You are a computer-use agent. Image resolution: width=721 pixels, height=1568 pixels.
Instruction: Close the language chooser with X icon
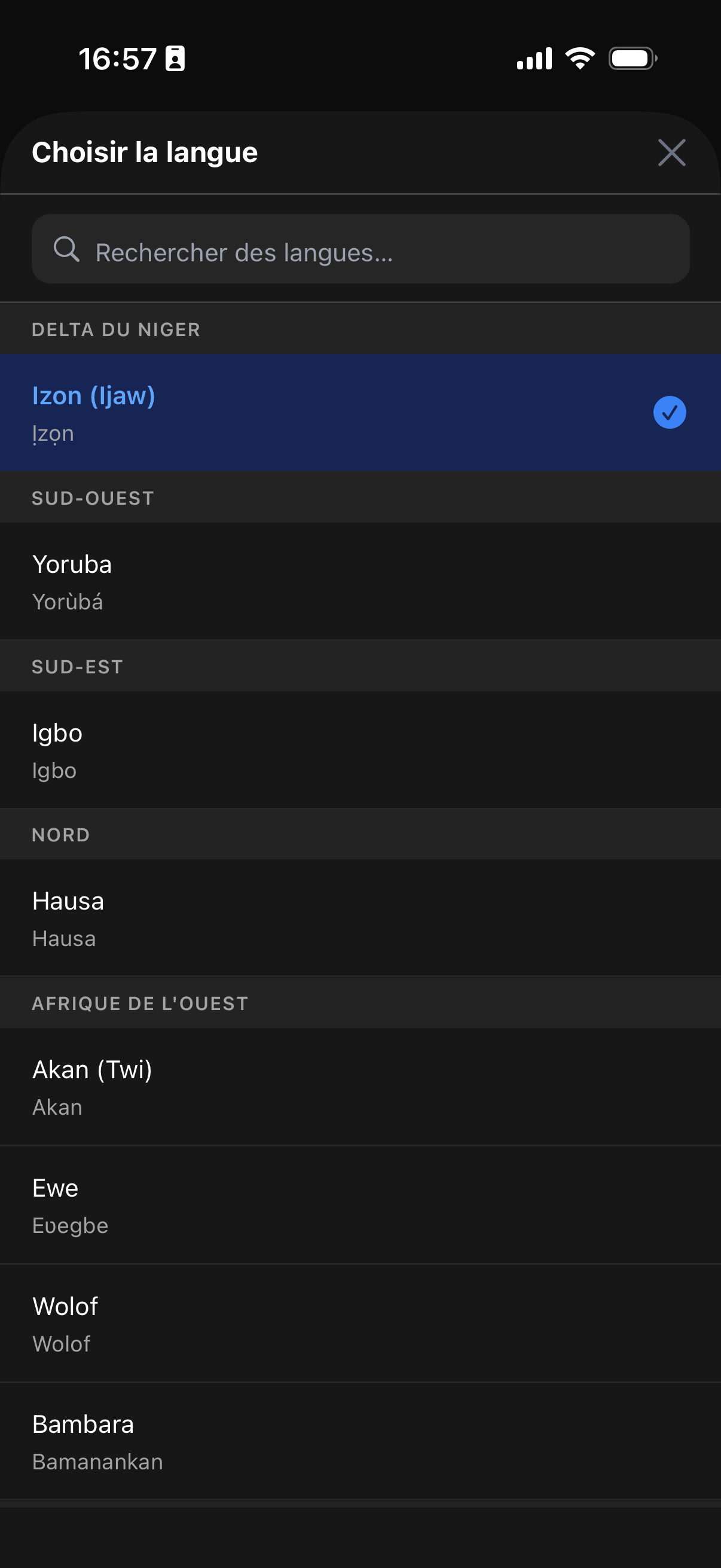coord(671,152)
